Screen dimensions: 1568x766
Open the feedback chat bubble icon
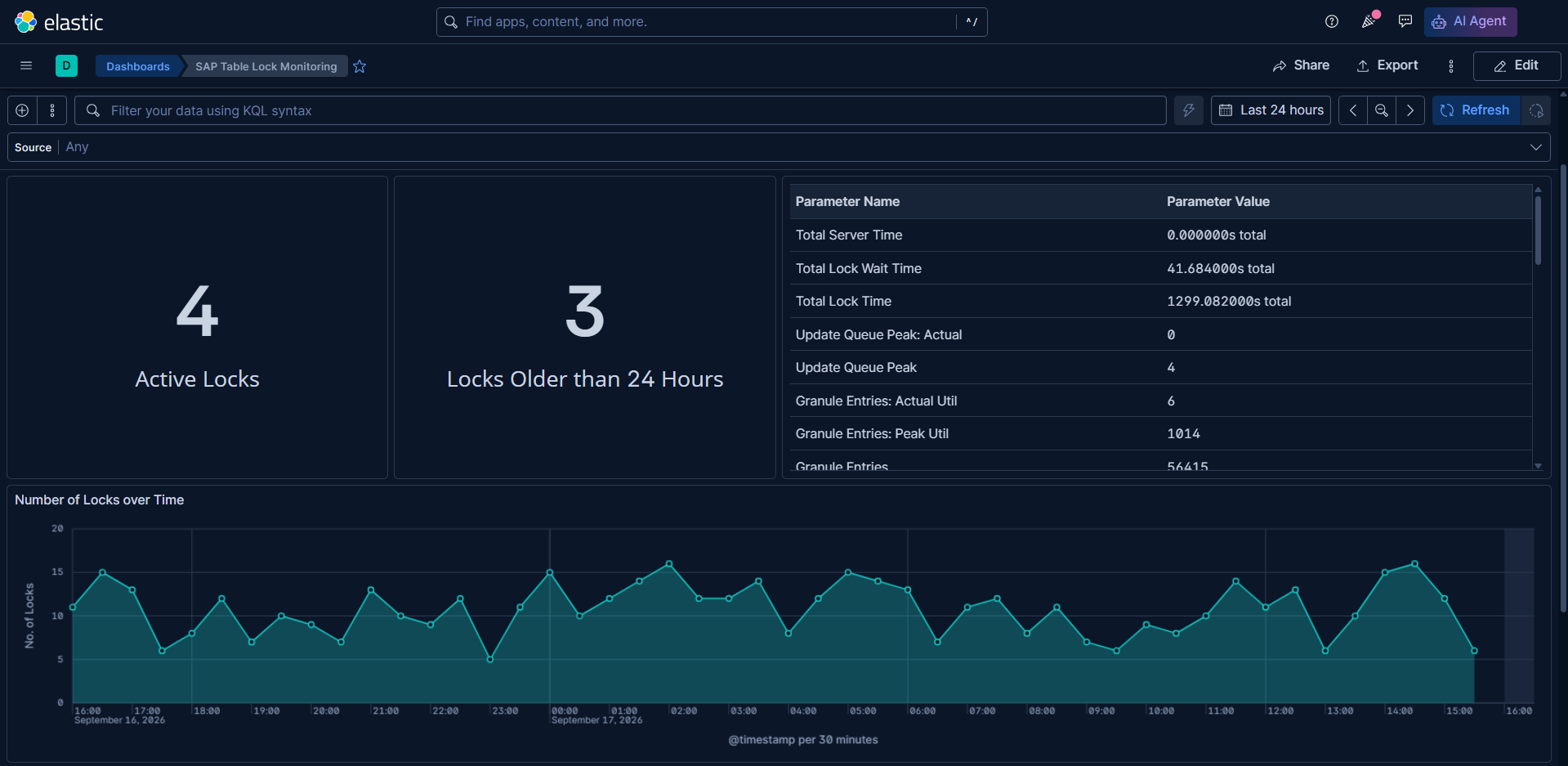[x=1405, y=21]
